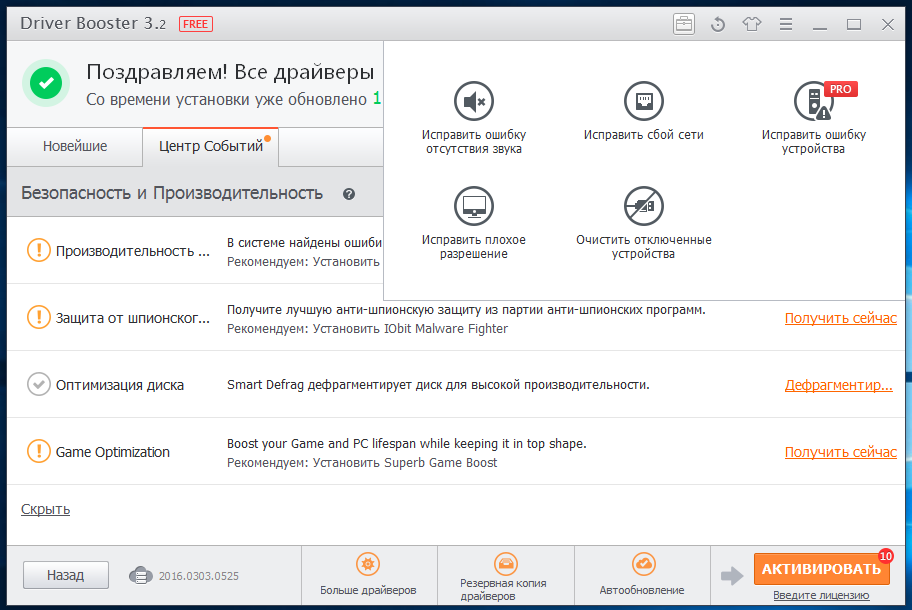This screenshot has width=912, height=610.
Task: Launch the 'Исправить сбой сети' tool
Action: click(644, 101)
